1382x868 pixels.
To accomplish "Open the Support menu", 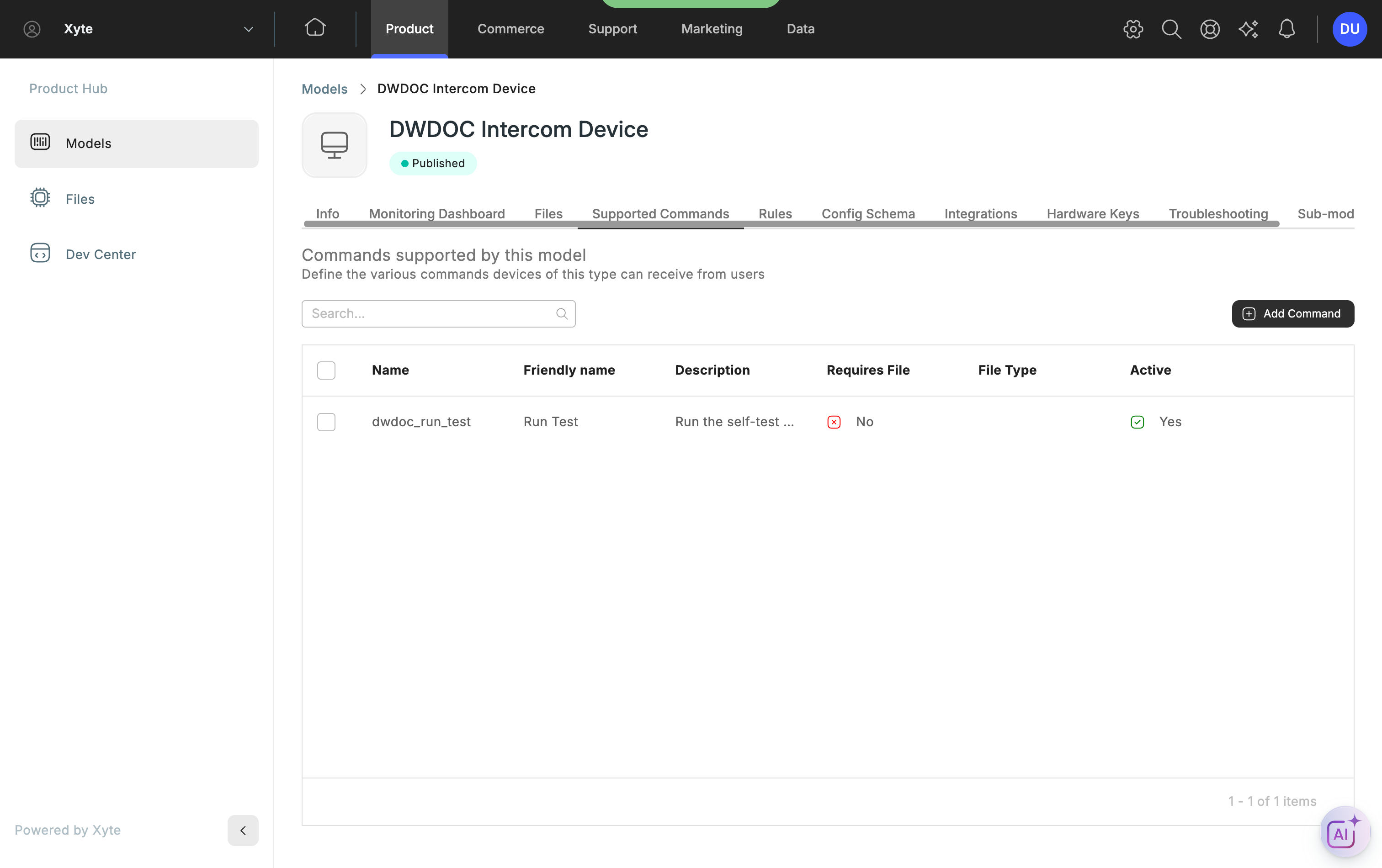I will tap(612, 29).
